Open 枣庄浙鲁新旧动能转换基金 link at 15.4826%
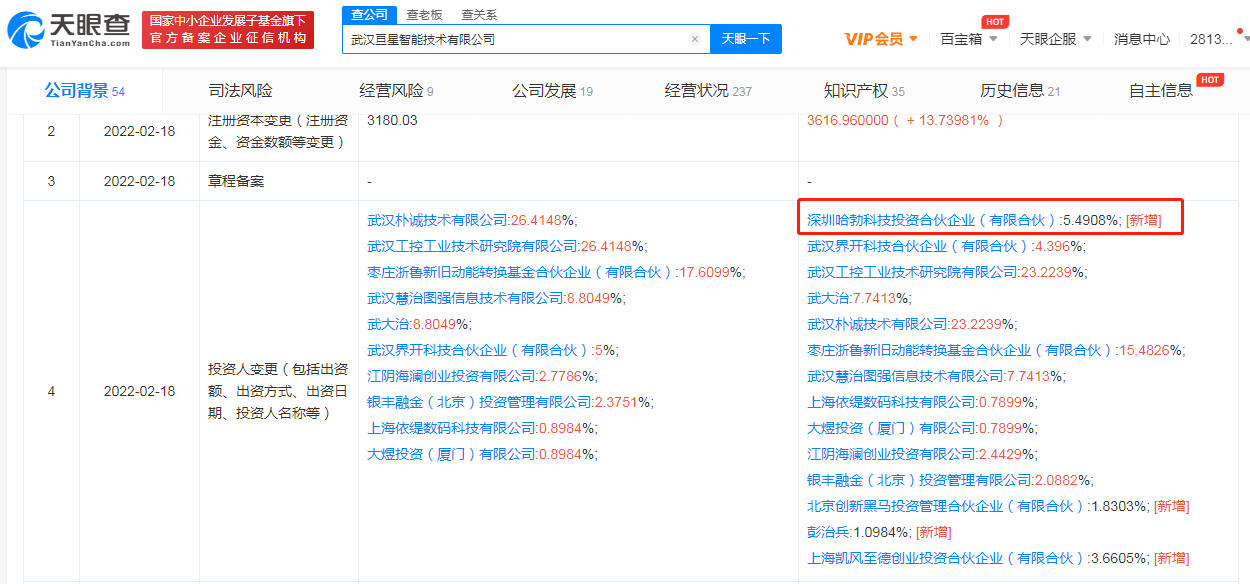1250x584 pixels. tap(960, 350)
